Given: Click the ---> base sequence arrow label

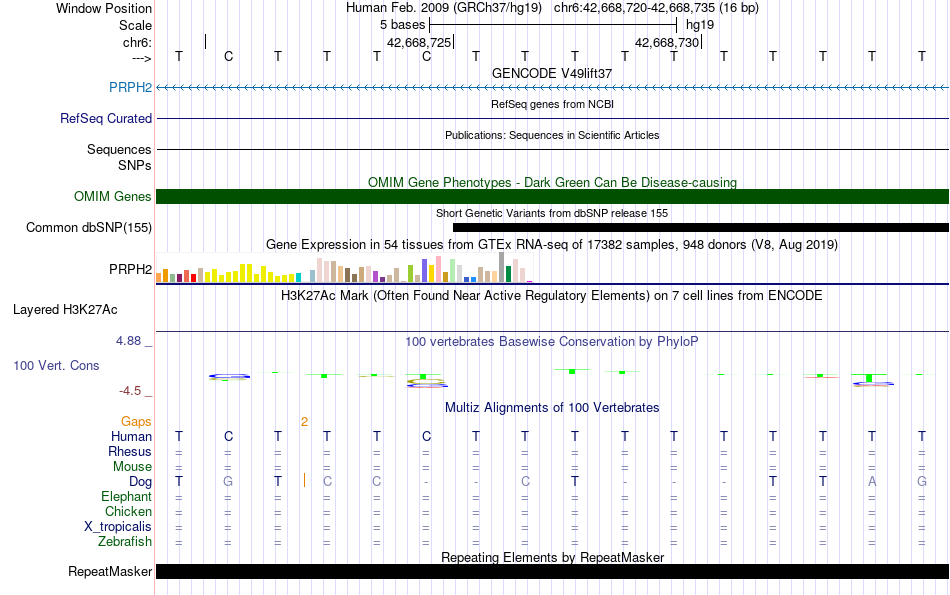Looking at the screenshot, I should point(141,58).
